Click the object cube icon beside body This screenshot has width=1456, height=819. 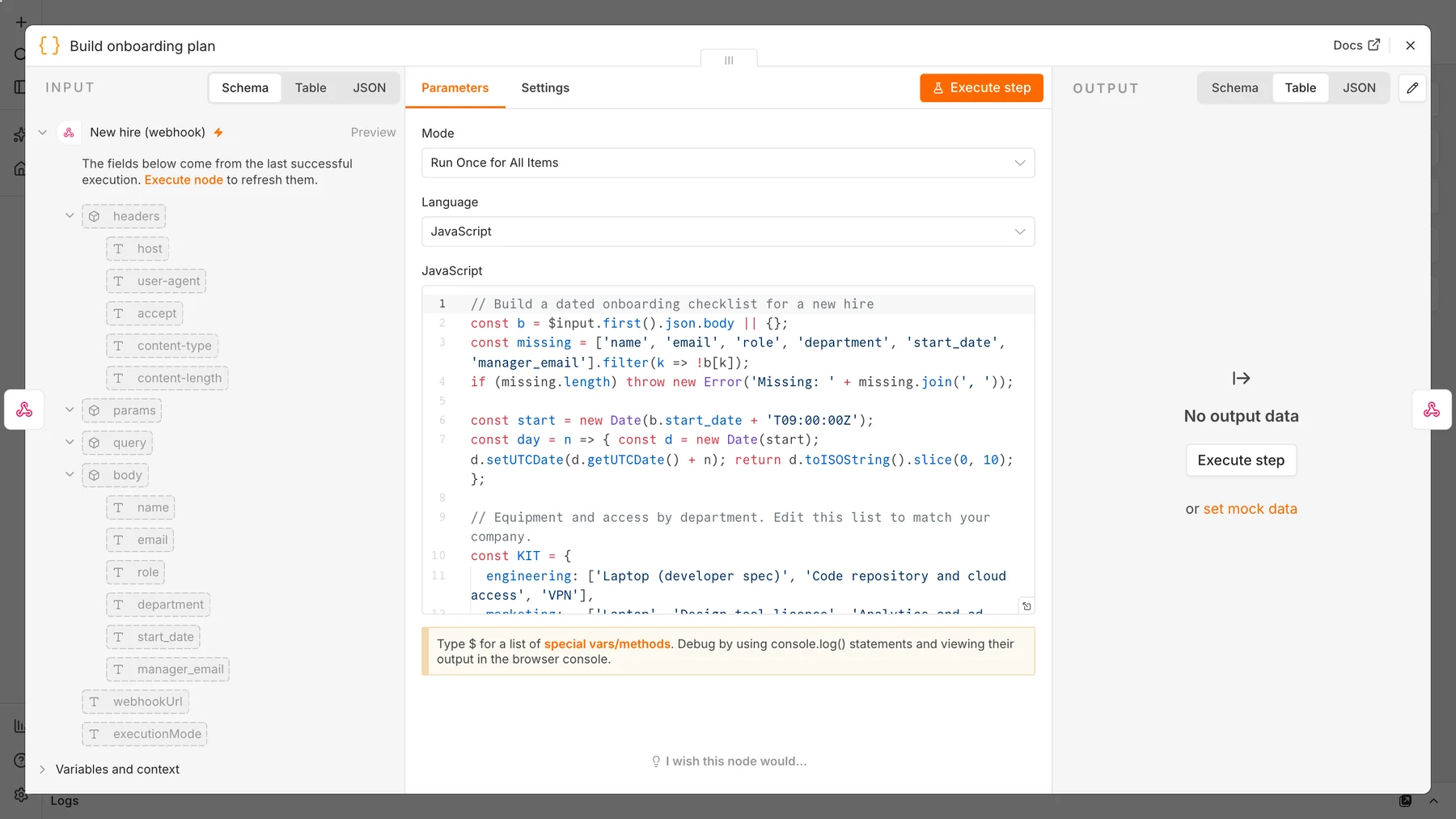point(95,475)
